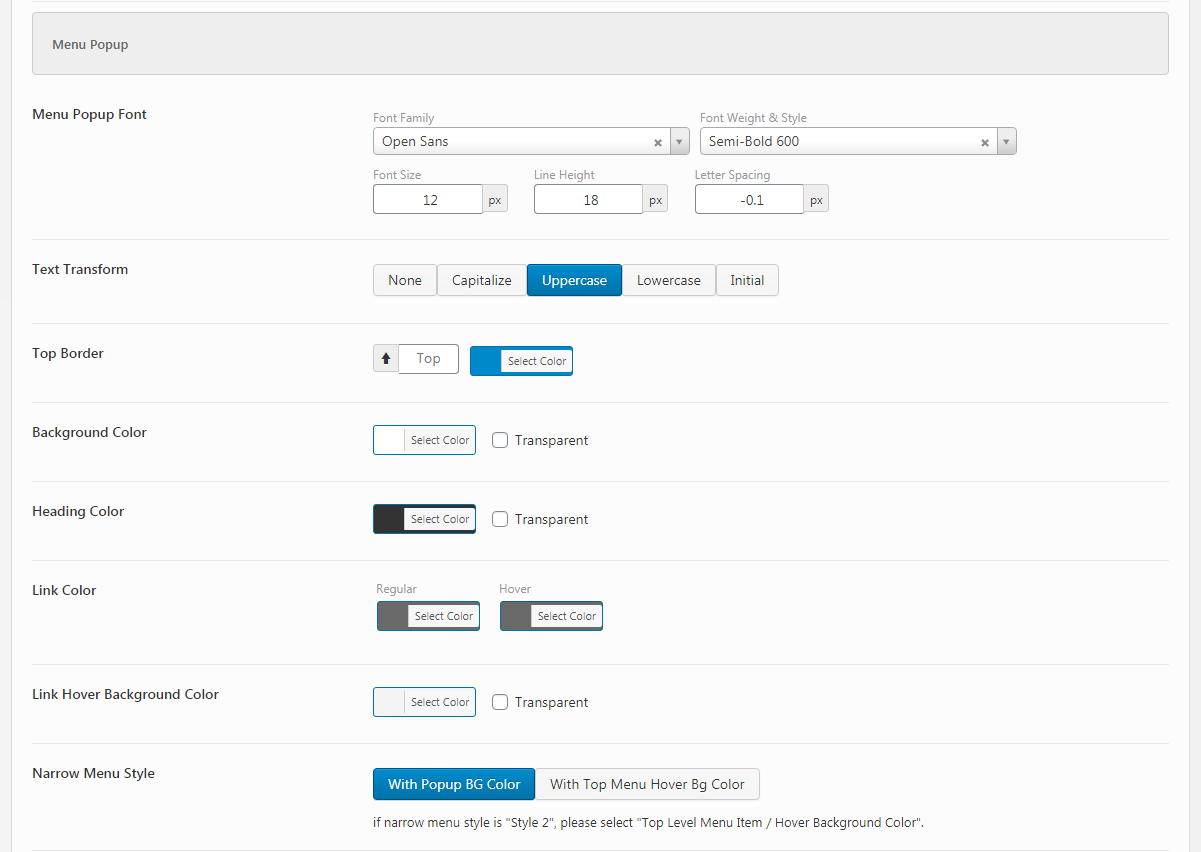Click the Link Color label
Screen dimensions: 1201x852
point(64,590)
